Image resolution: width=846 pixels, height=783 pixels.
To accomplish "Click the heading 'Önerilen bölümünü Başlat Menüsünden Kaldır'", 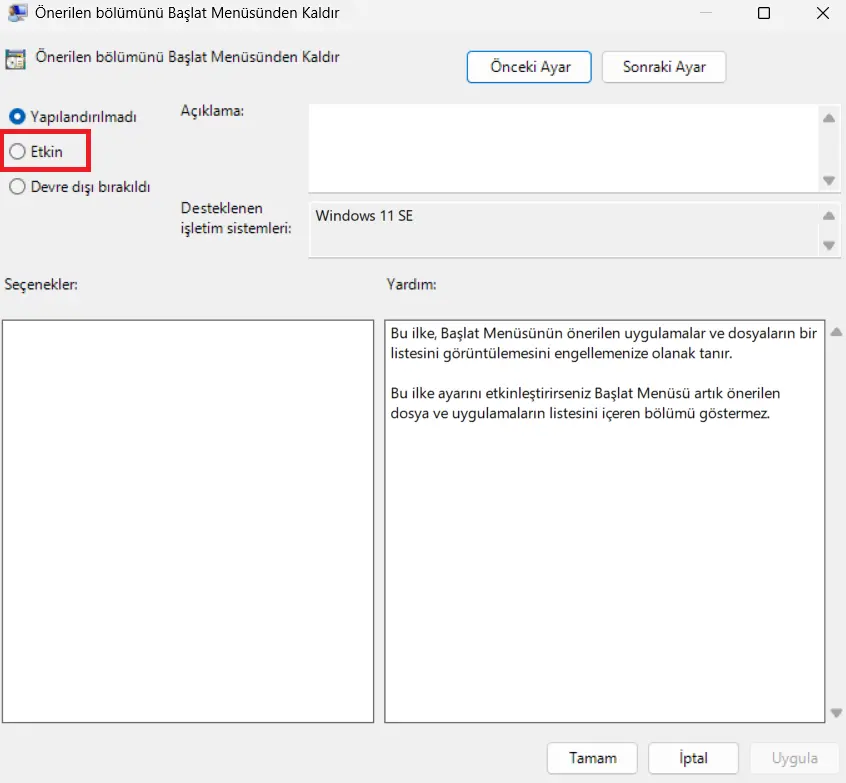I will click(187, 57).
